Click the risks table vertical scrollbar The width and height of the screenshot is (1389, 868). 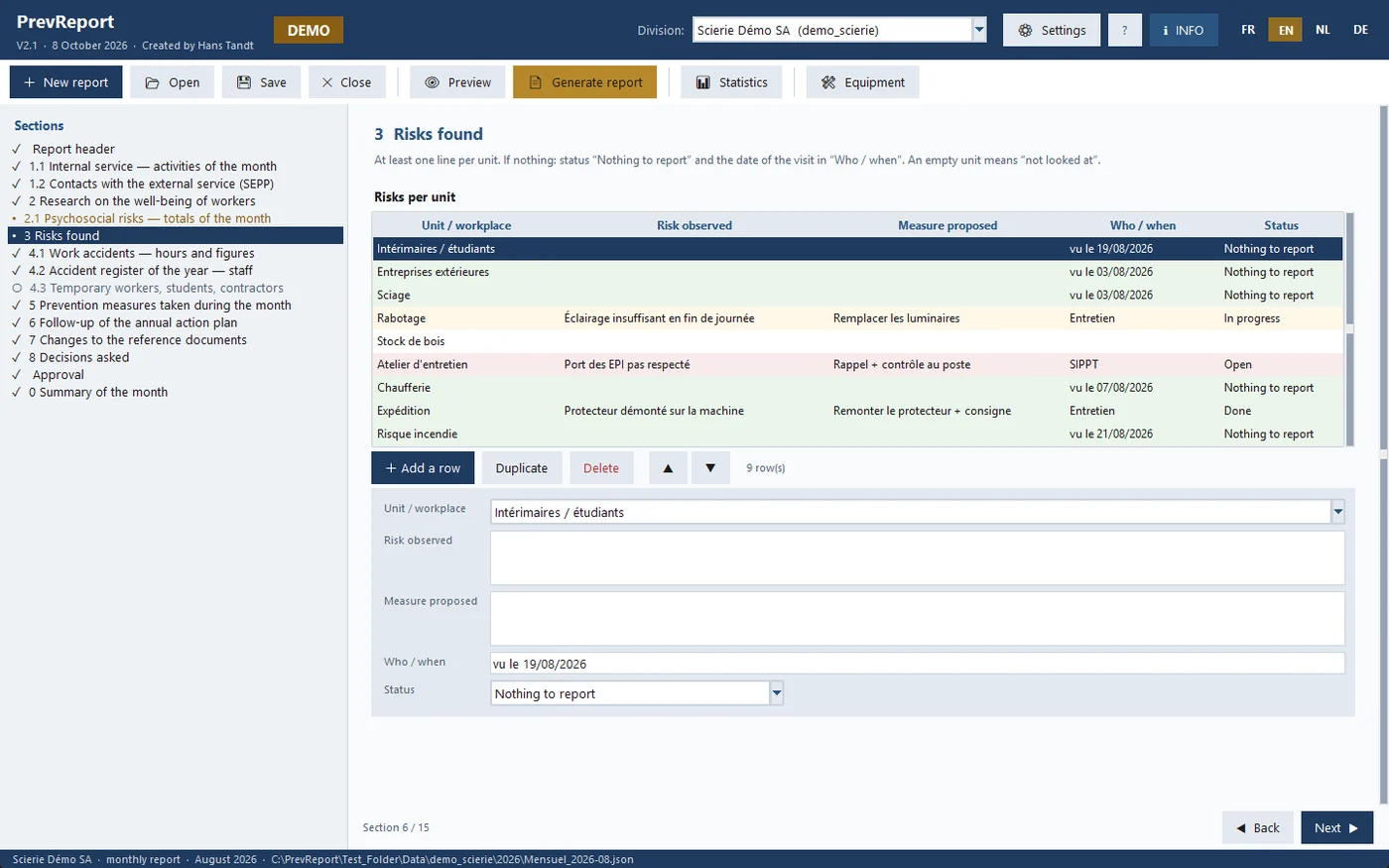point(1349,329)
